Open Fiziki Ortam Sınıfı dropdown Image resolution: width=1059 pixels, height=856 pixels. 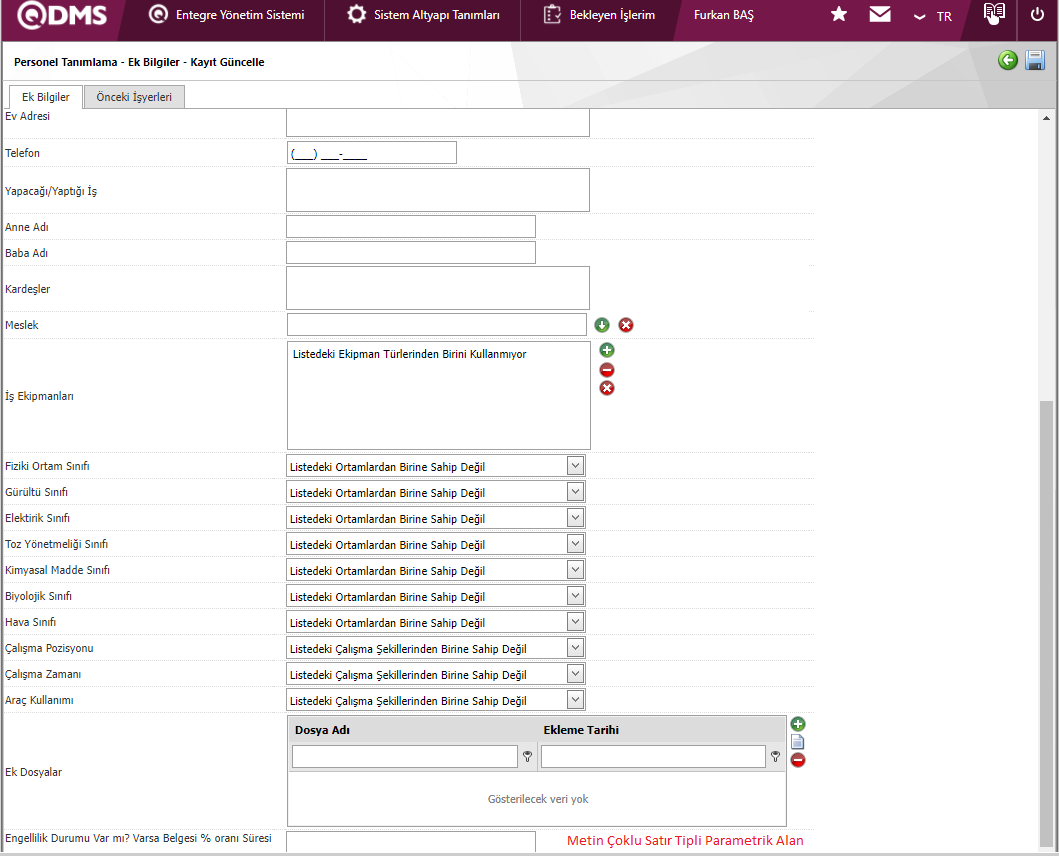point(575,465)
